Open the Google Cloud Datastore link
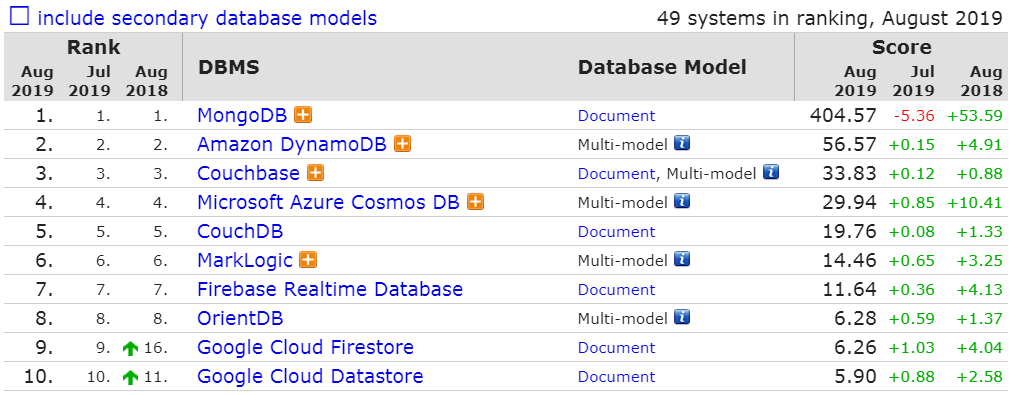Viewport: 1010px width, 395px height. click(x=310, y=376)
